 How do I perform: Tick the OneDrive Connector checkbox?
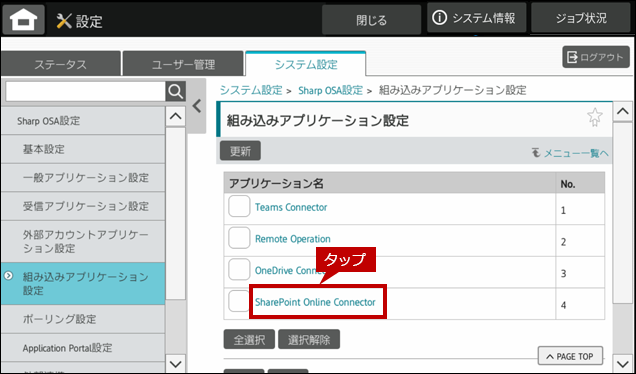239,270
